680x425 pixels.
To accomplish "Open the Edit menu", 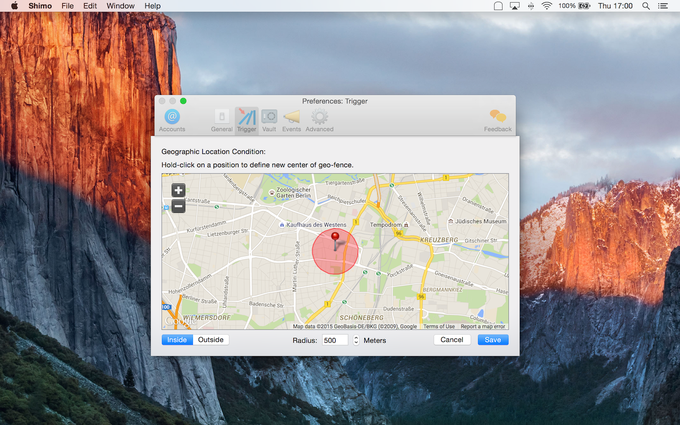I will pyautogui.click(x=90, y=6).
